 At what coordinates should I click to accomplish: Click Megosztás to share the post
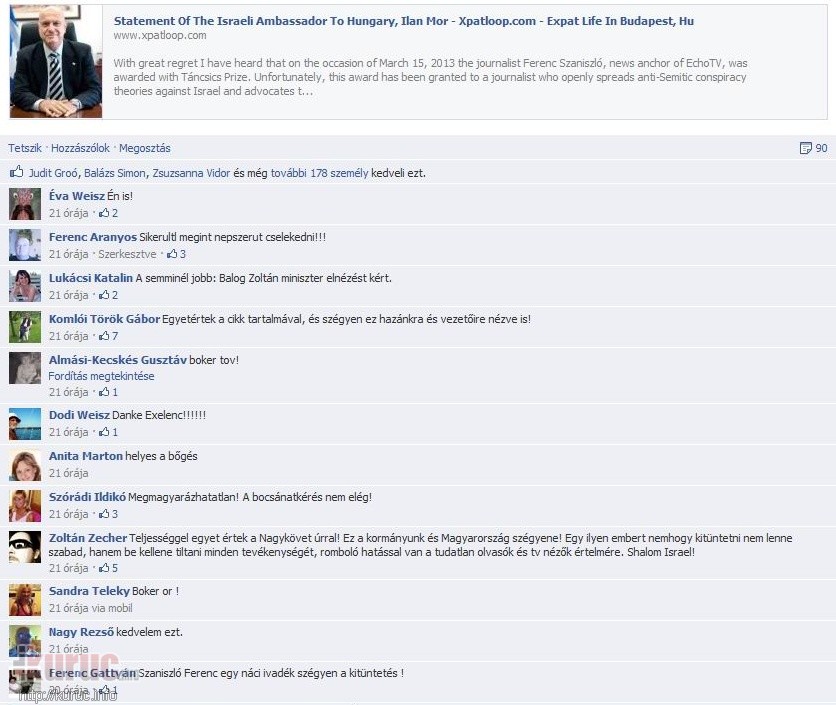[x=144, y=148]
